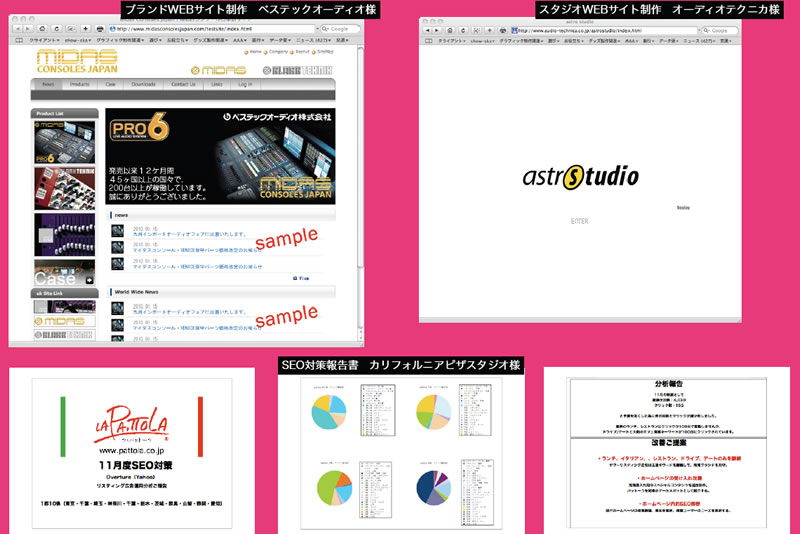Expand クライアント bookmark folder in astro studio window
Viewport: 800px width, 534px height.
pos(452,41)
